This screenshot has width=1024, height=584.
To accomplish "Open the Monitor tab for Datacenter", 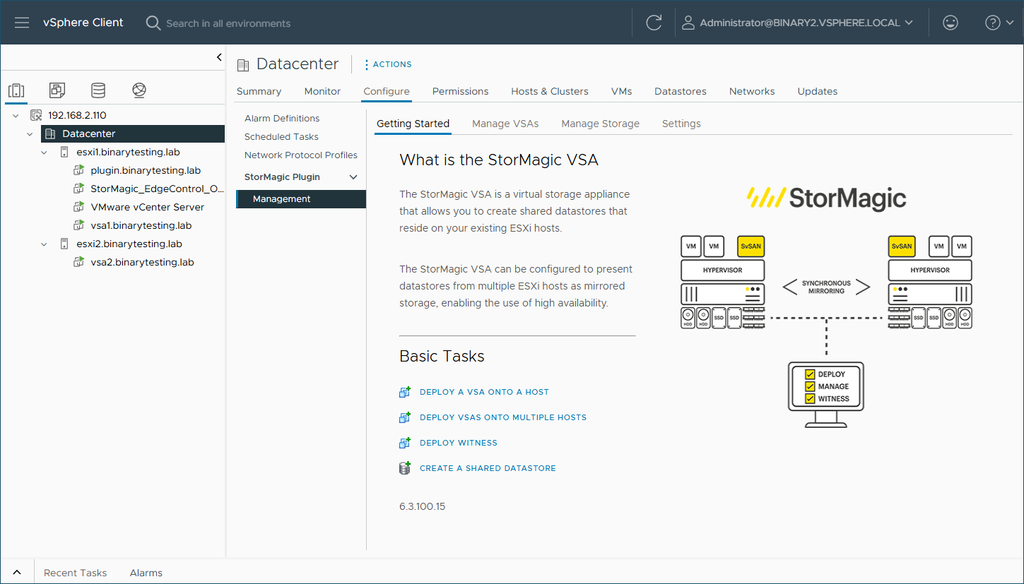I will click(x=322, y=90).
